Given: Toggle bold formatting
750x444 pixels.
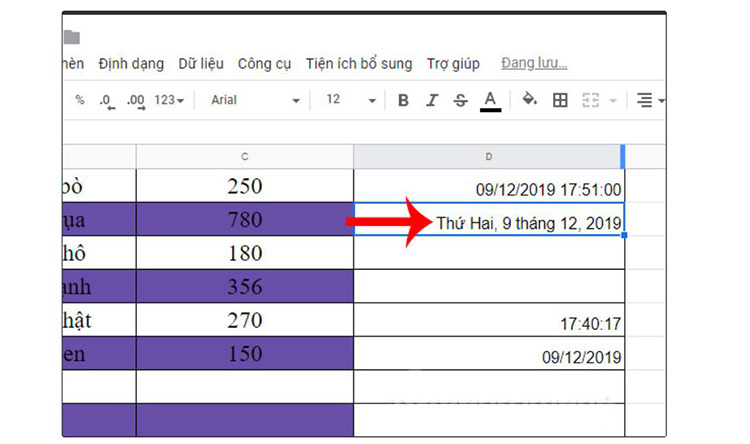Looking at the screenshot, I should 403,100.
